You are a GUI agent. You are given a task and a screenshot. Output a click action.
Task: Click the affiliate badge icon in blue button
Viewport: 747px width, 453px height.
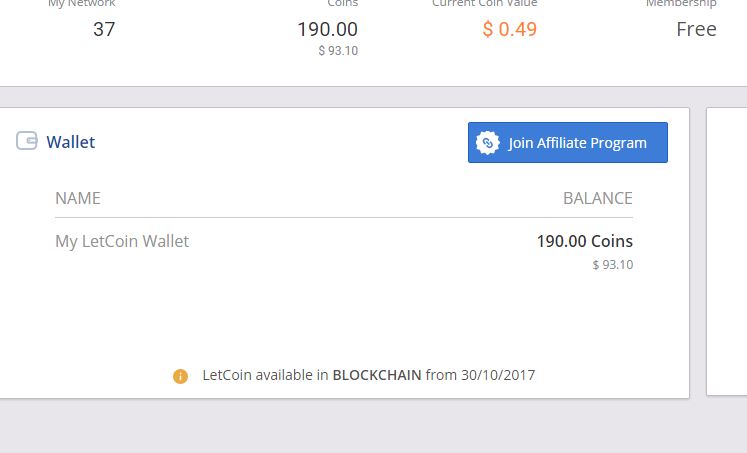point(487,143)
